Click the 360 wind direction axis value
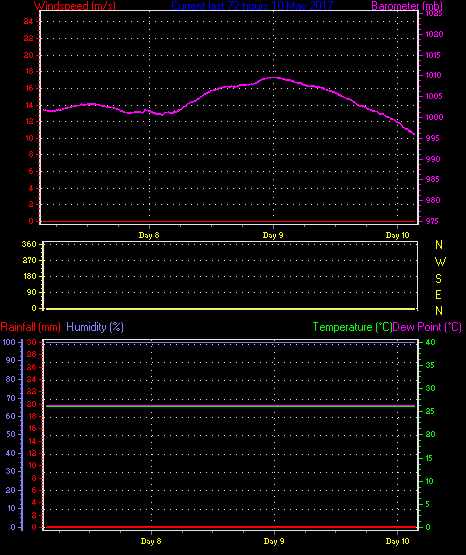This screenshot has width=466, height=555. (29, 244)
